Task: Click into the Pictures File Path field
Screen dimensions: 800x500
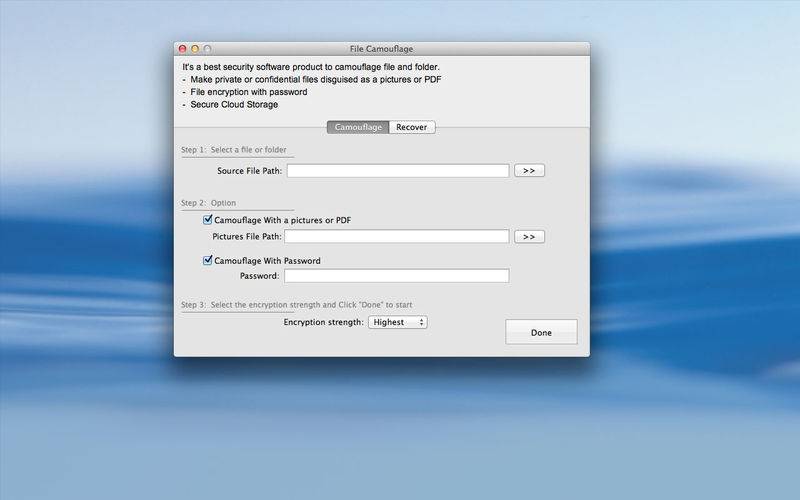Action: 397,237
